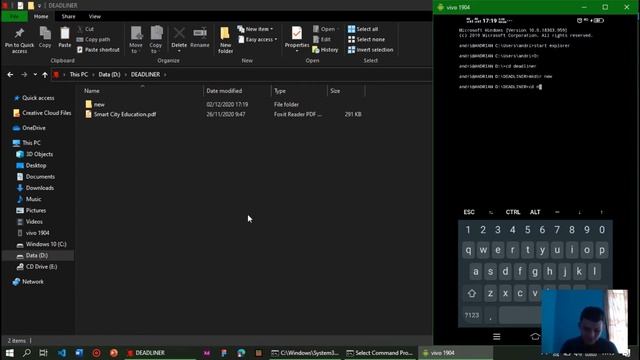Screen dimensions: 640x360
Task: Switch to Select Command Prompt taskbar window
Action: pyautogui.click(x=380, y=353)
